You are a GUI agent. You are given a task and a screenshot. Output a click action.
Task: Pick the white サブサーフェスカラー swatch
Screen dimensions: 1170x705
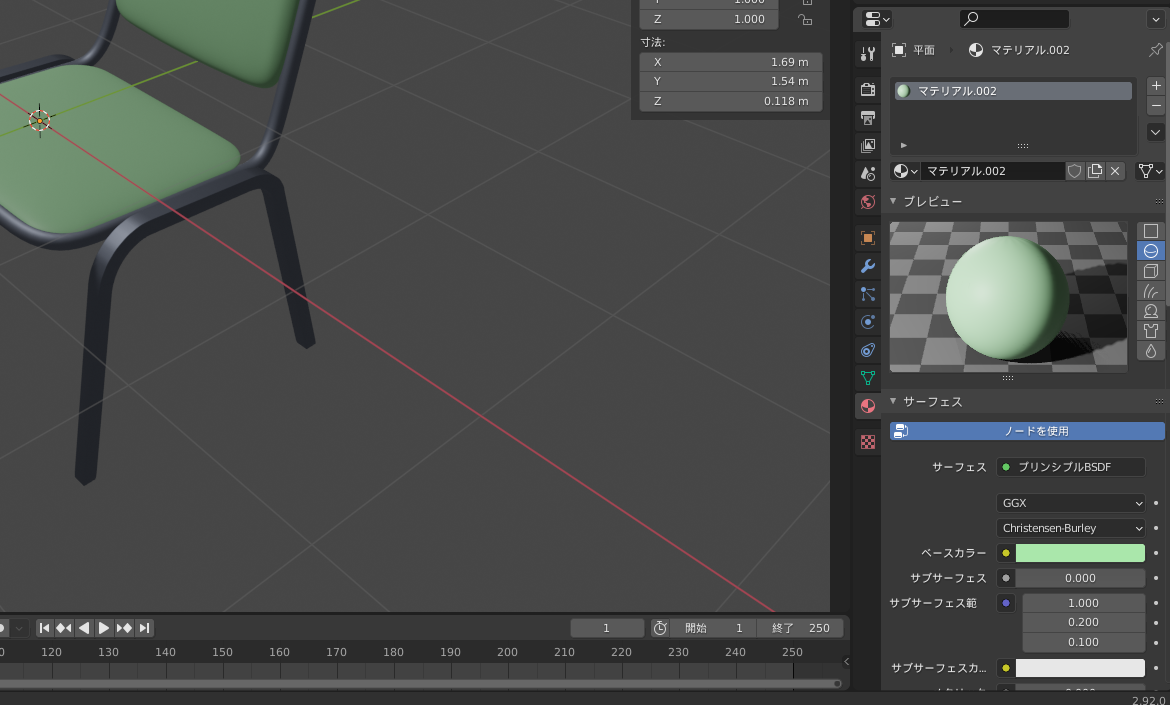(1080, 668)
